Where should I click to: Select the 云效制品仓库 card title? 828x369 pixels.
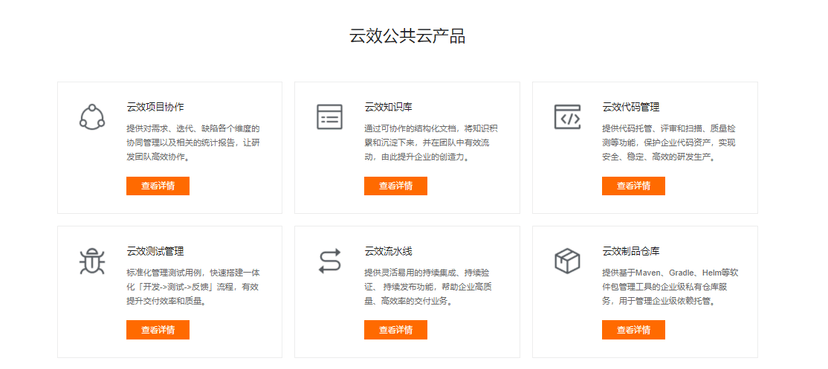click(631, 251)
